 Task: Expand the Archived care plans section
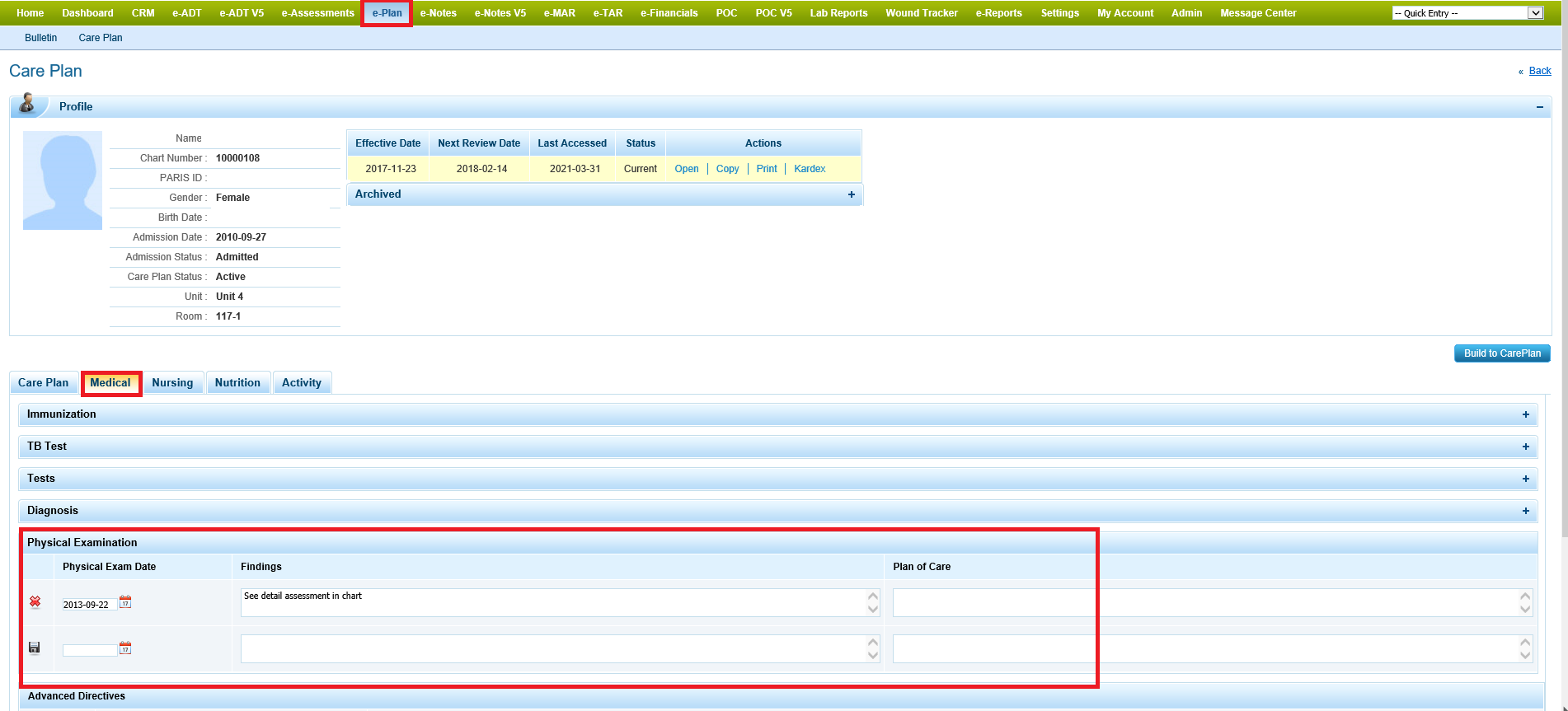pos(851,194)
